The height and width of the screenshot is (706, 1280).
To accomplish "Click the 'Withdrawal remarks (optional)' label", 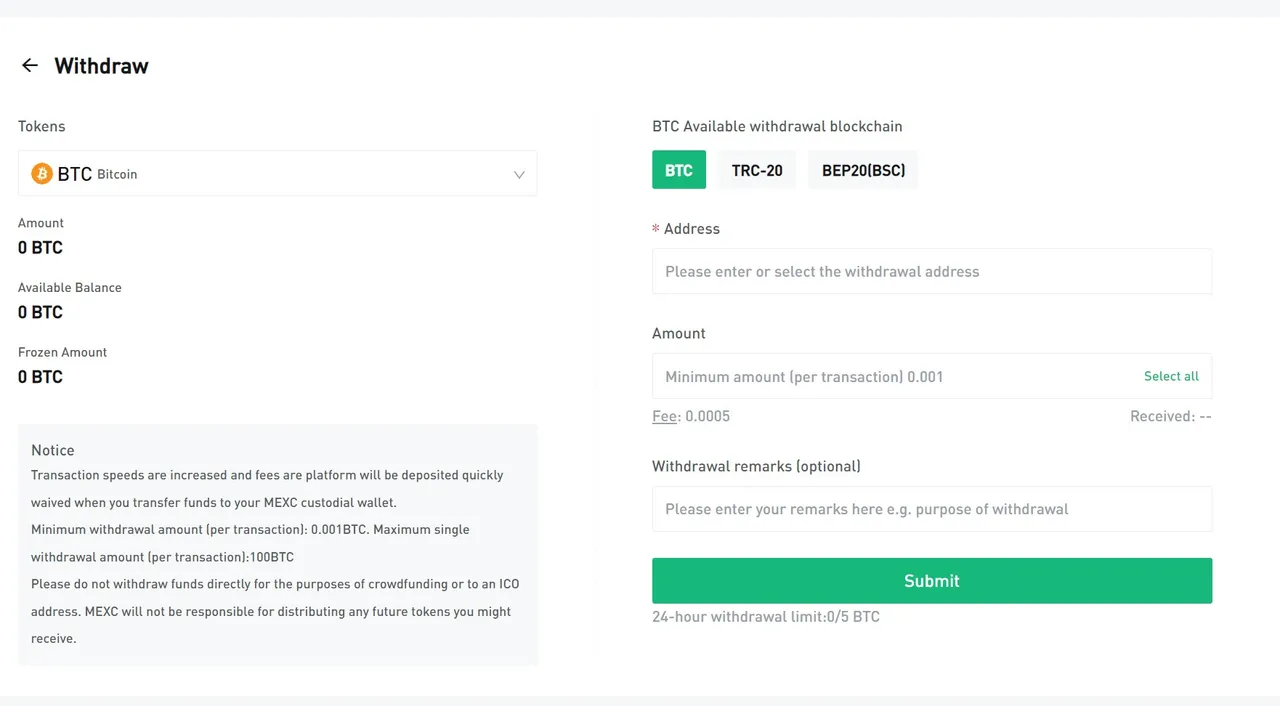I will [x=756, y=466].
